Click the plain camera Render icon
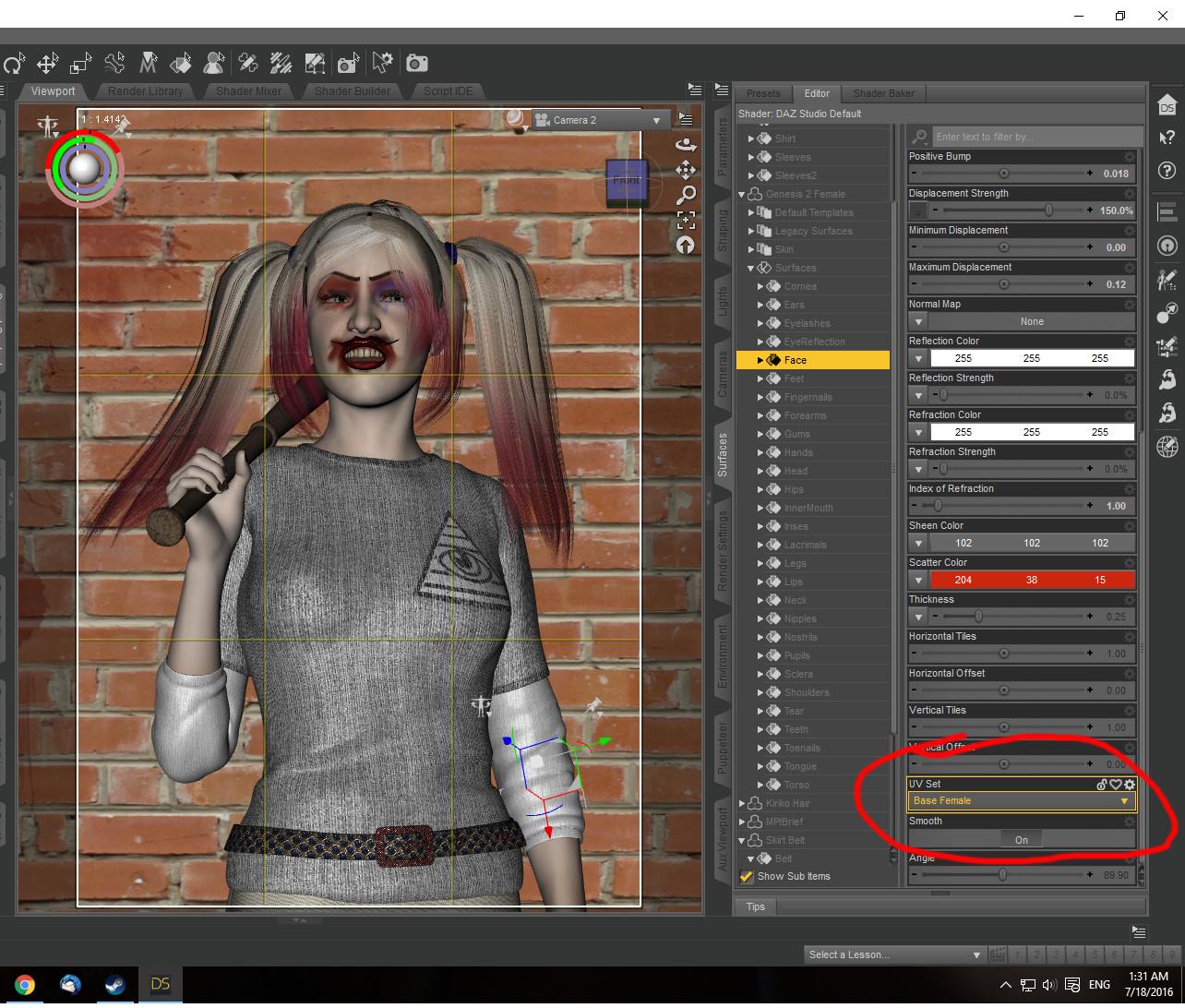The height and width of the screenshot is (1008, 1185). (x=417, y=64)
